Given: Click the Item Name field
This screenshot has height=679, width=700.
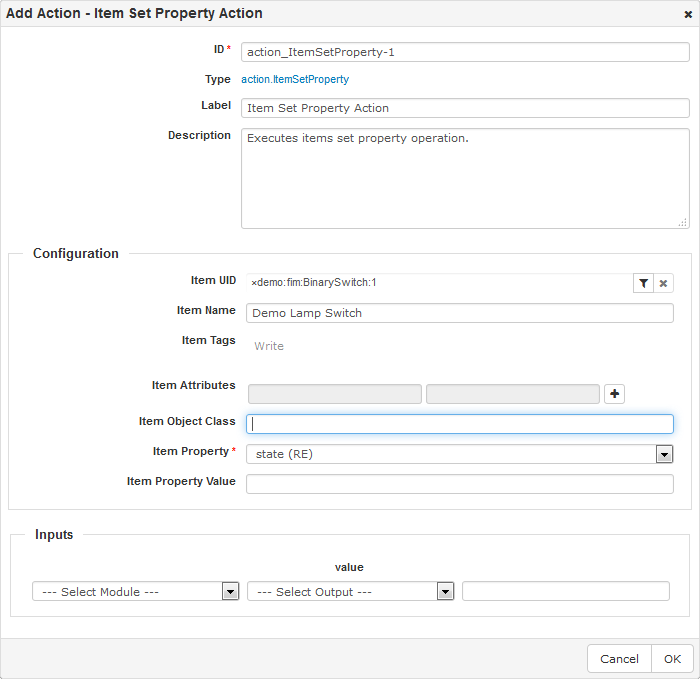Looking at the screenshot, I should click(x=459, y=313).
